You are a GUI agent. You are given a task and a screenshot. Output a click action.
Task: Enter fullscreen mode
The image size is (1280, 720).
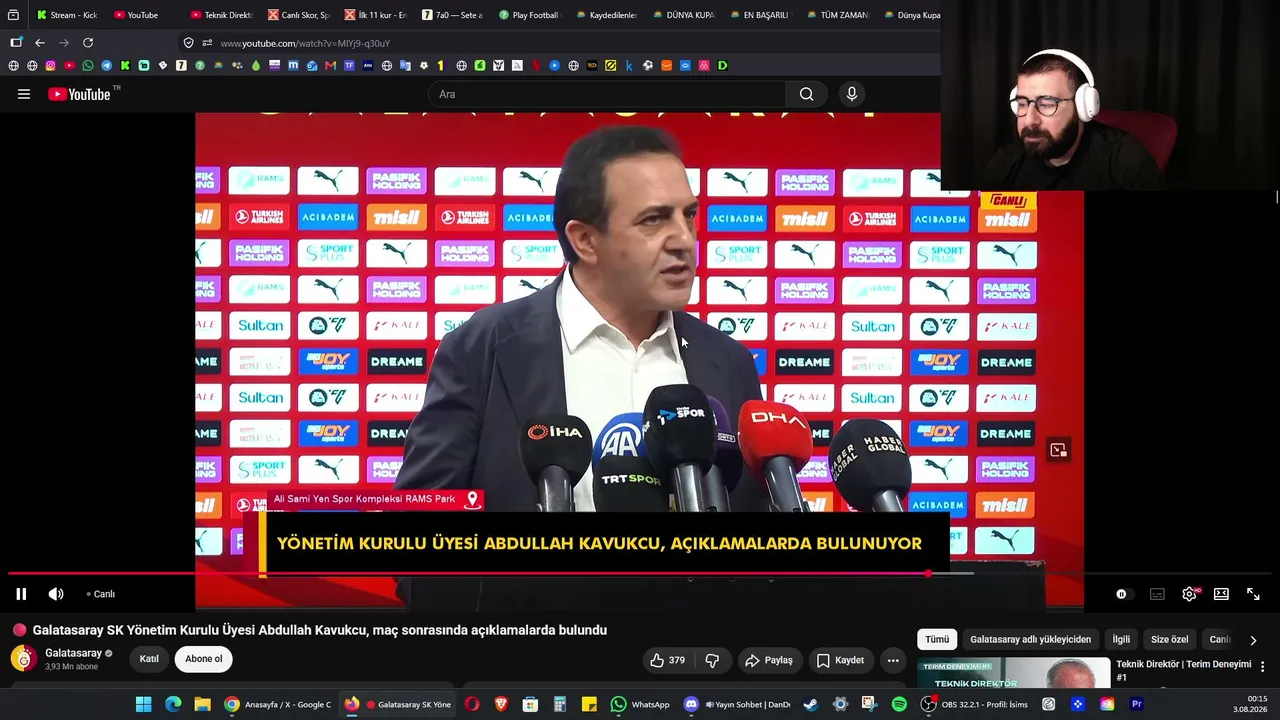point(1253,594)
